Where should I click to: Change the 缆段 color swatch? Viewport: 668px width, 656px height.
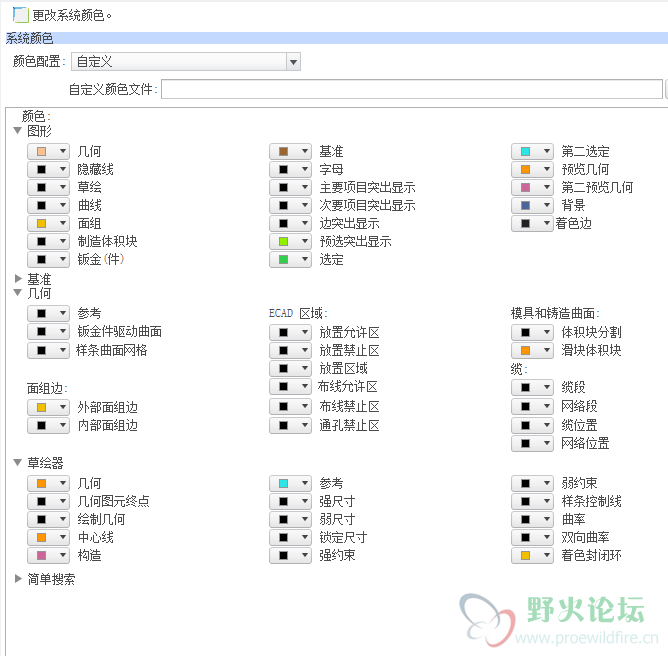coord(533,388)
